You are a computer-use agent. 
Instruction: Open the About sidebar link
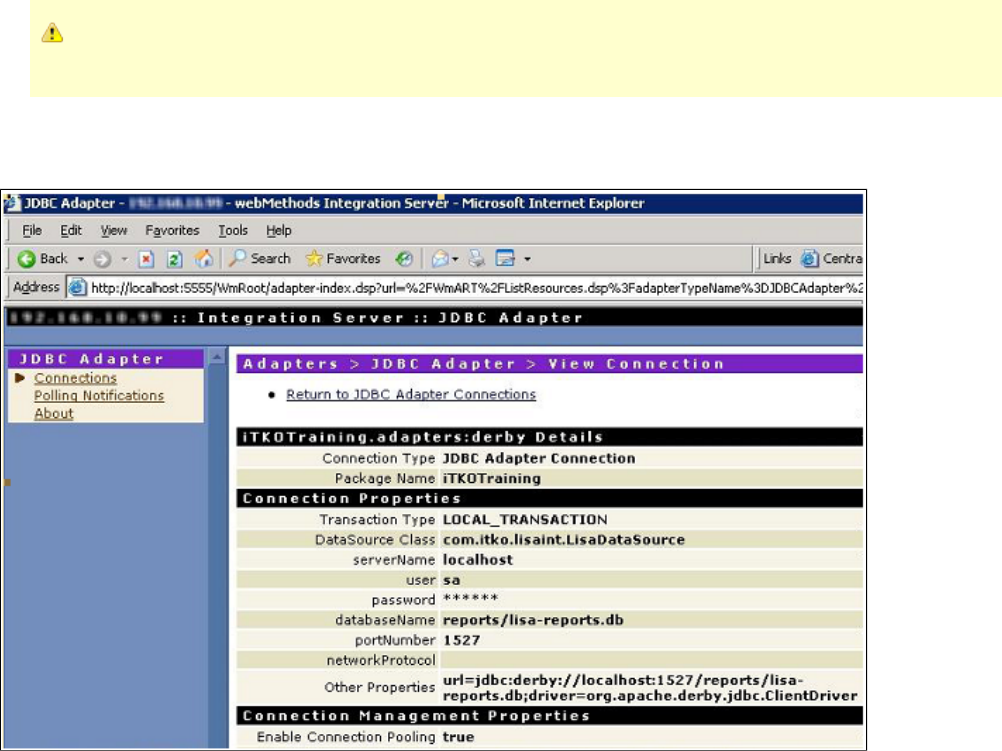(x=54, y=414)
